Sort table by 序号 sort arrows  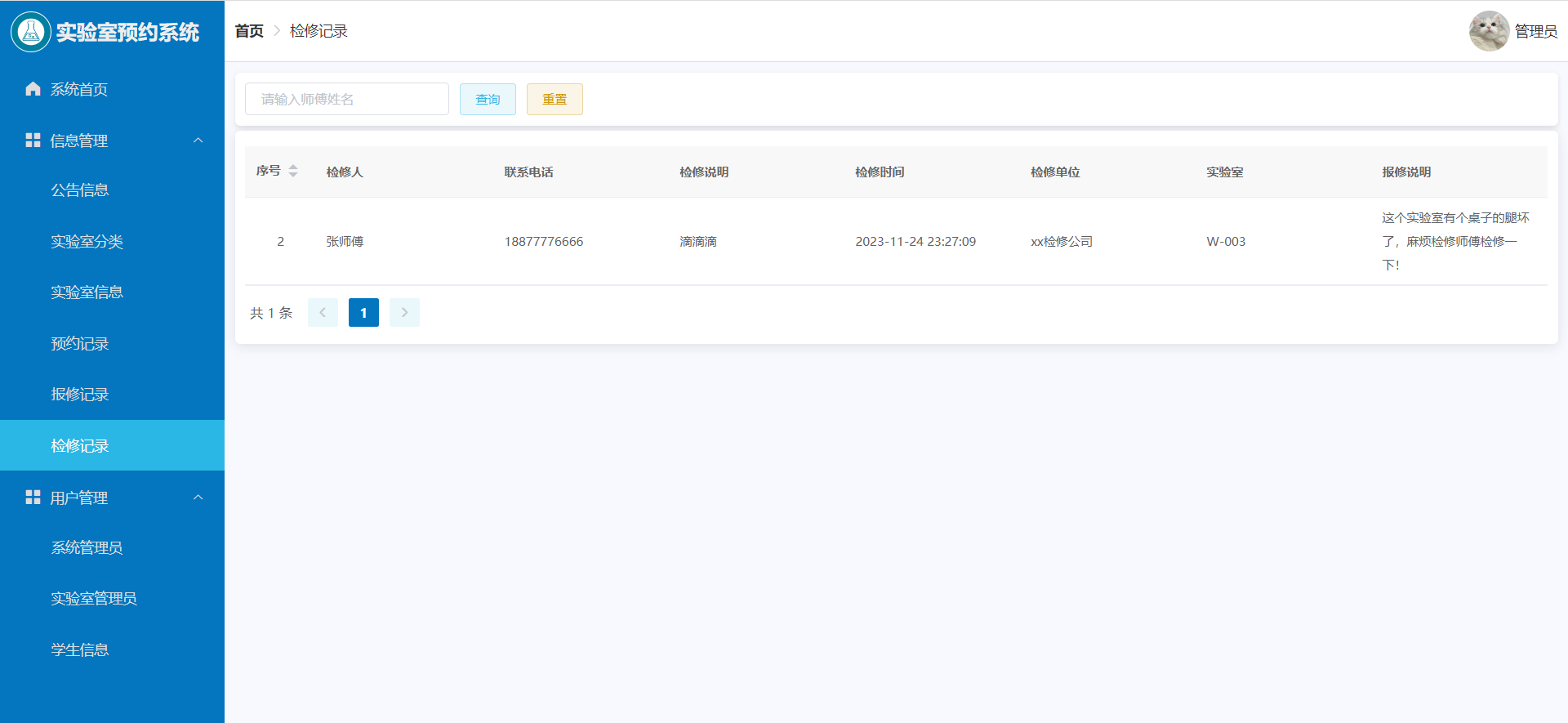[293, 171]
